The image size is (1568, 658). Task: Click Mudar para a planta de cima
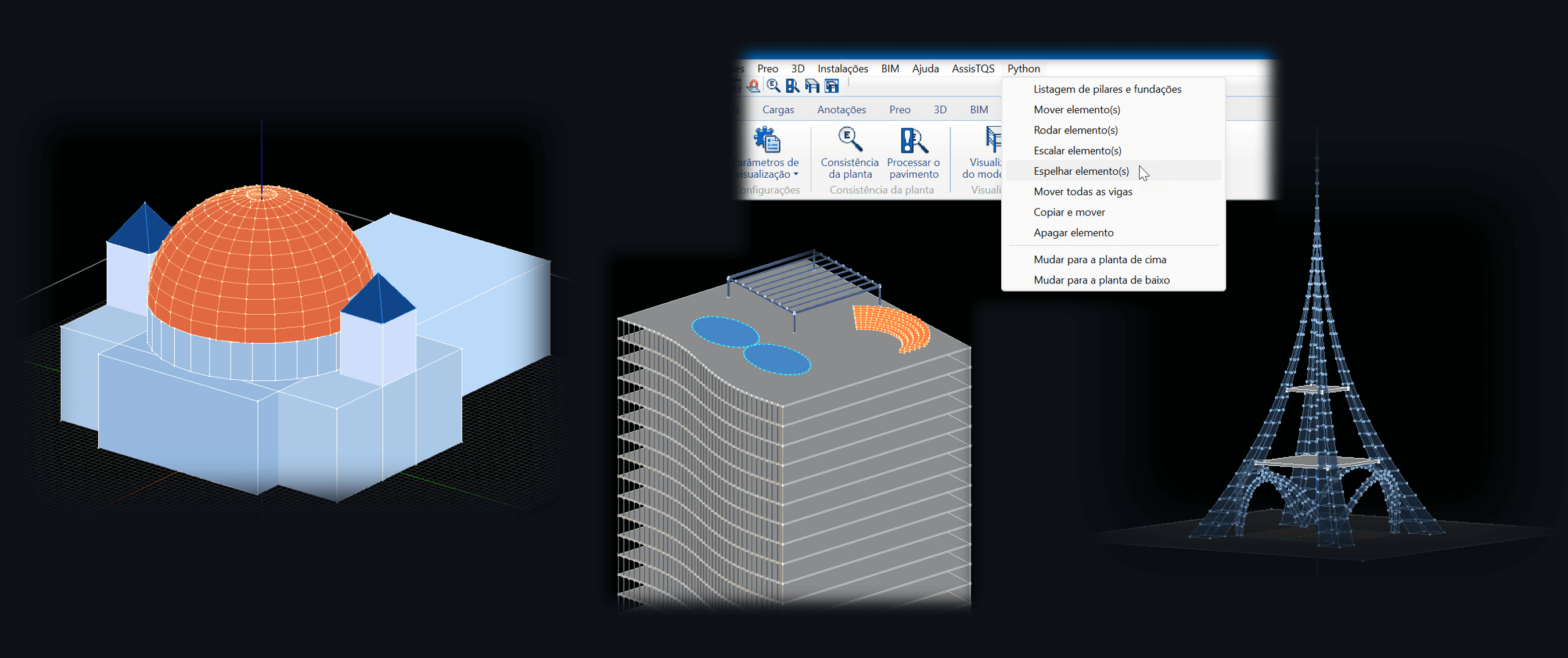click(x=1099, y=260)
